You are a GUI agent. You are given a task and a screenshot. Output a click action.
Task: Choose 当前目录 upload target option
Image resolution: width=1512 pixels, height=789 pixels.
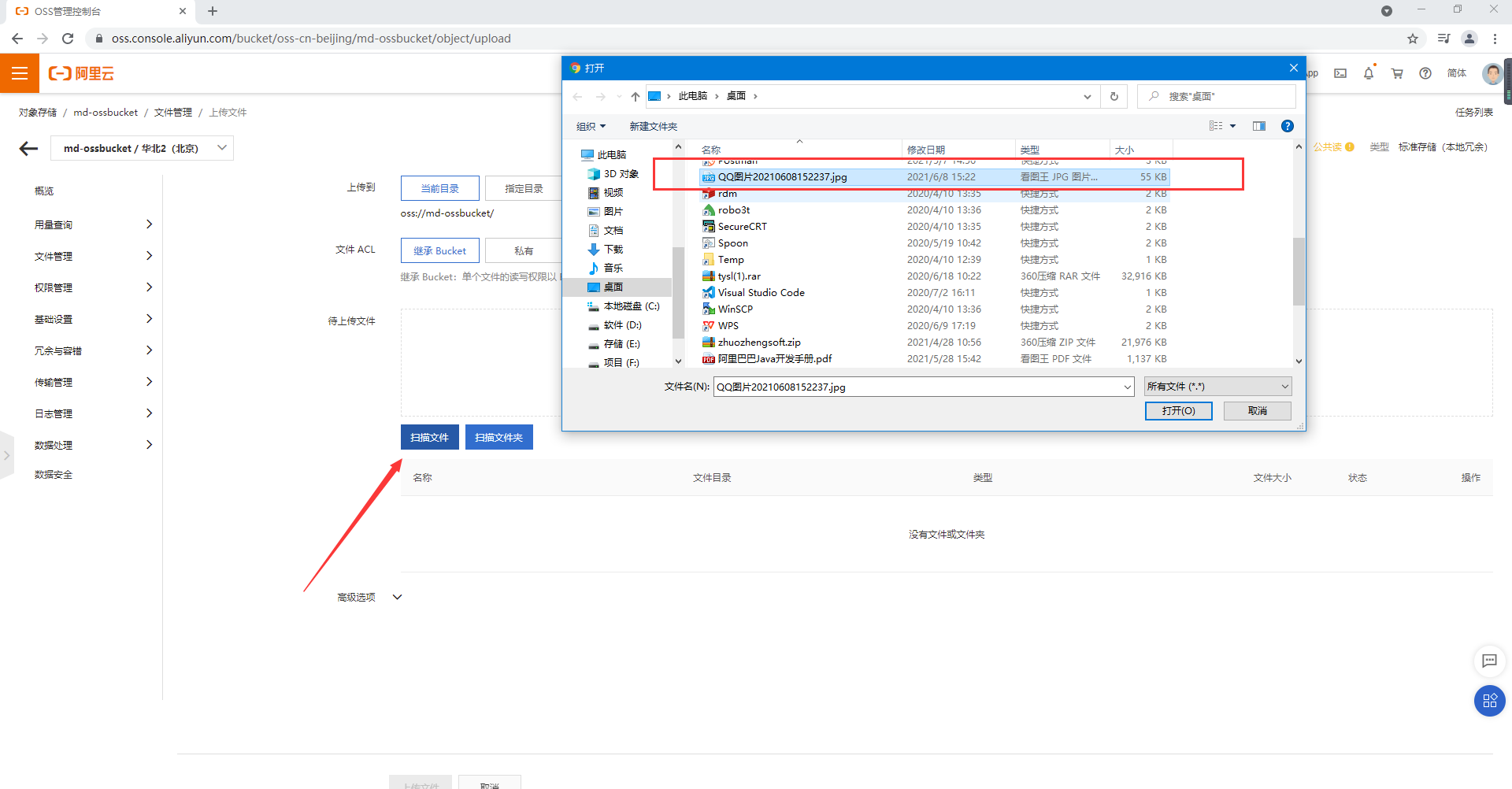(439, 188)
